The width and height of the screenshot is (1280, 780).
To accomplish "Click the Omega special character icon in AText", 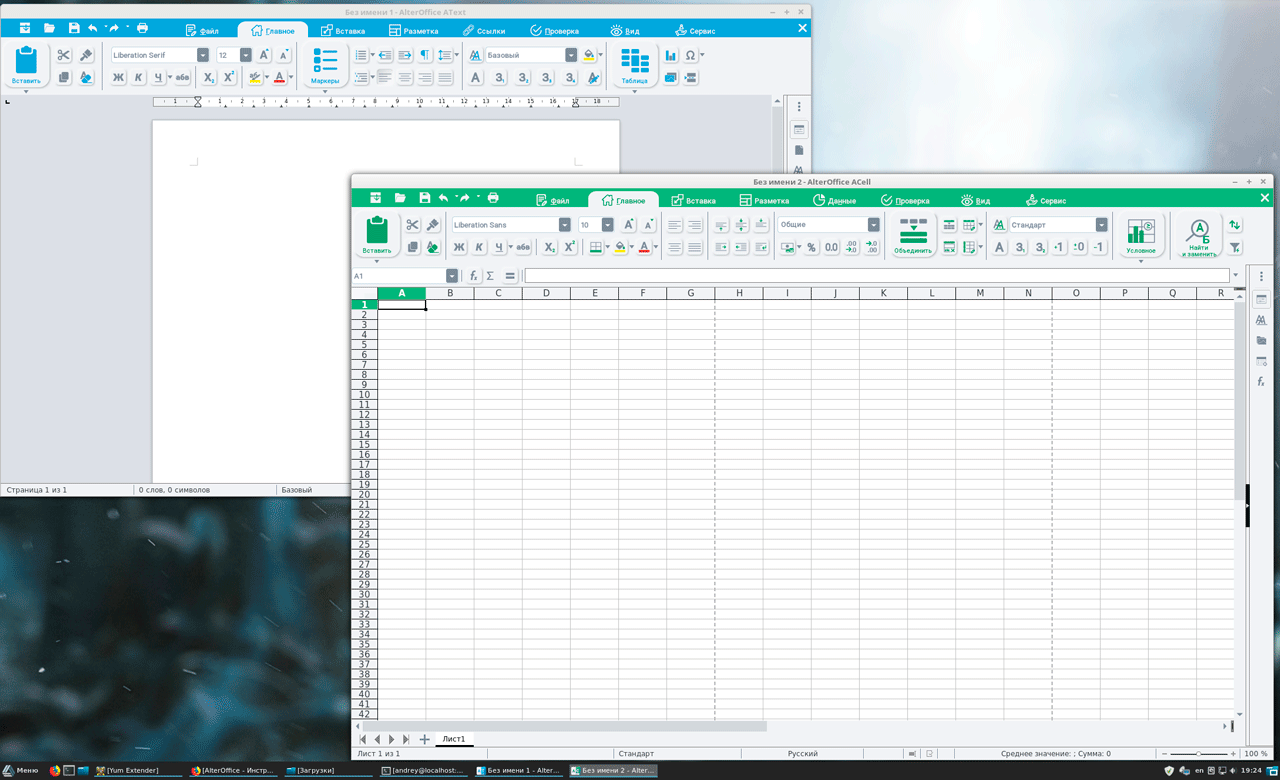I will coord(690,55).
